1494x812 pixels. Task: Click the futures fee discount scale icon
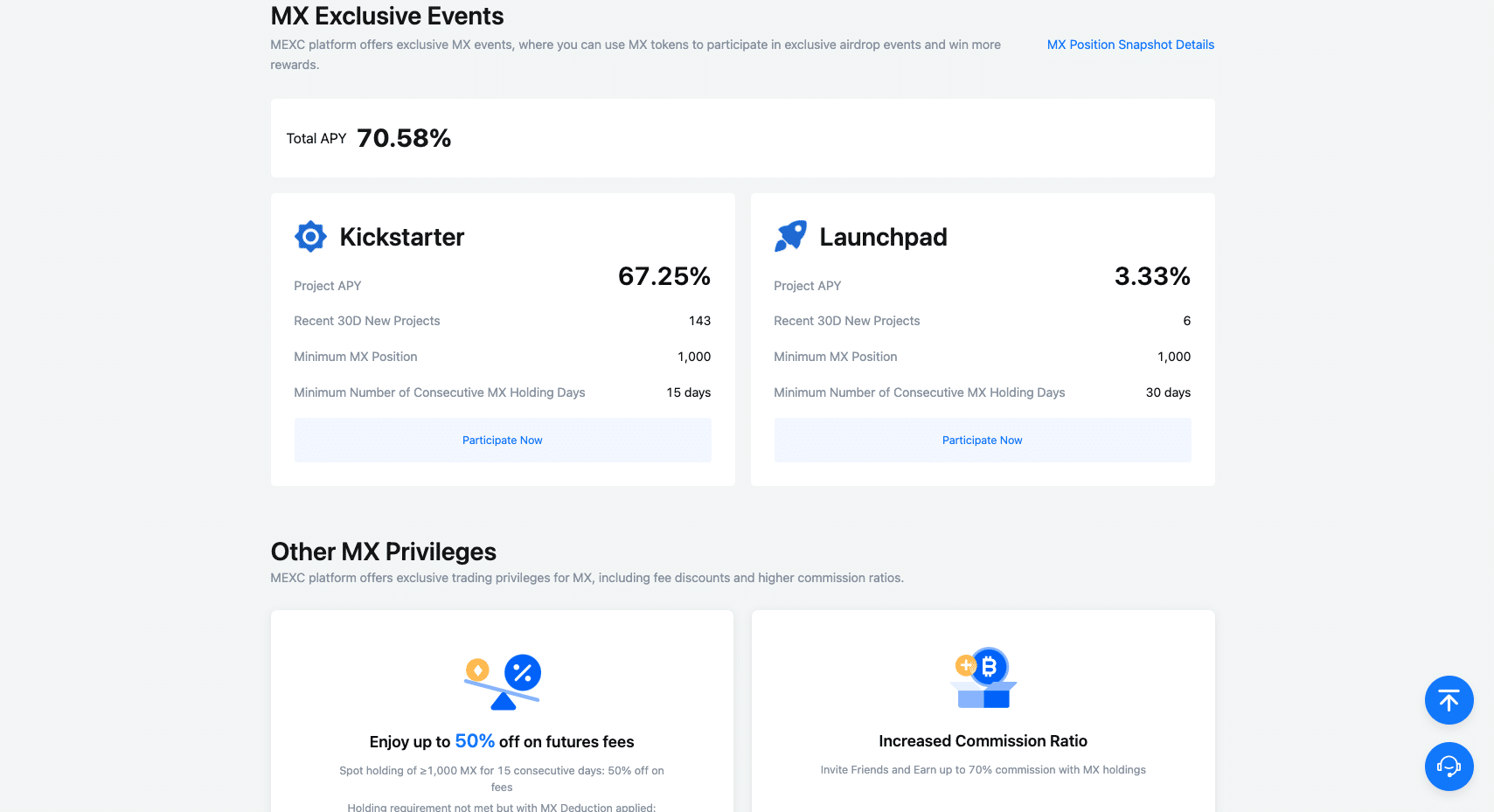(x=503, y=682)
